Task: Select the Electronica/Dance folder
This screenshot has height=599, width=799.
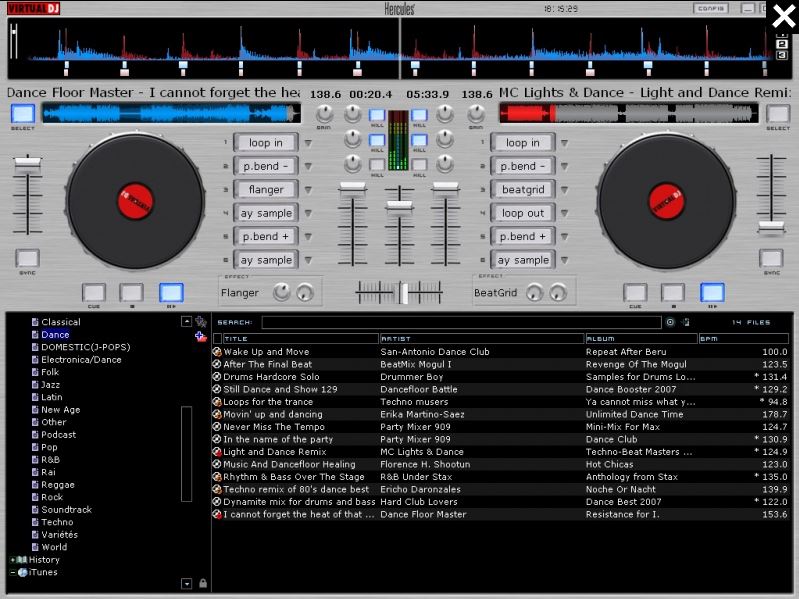Action: [x=81, y=360]
